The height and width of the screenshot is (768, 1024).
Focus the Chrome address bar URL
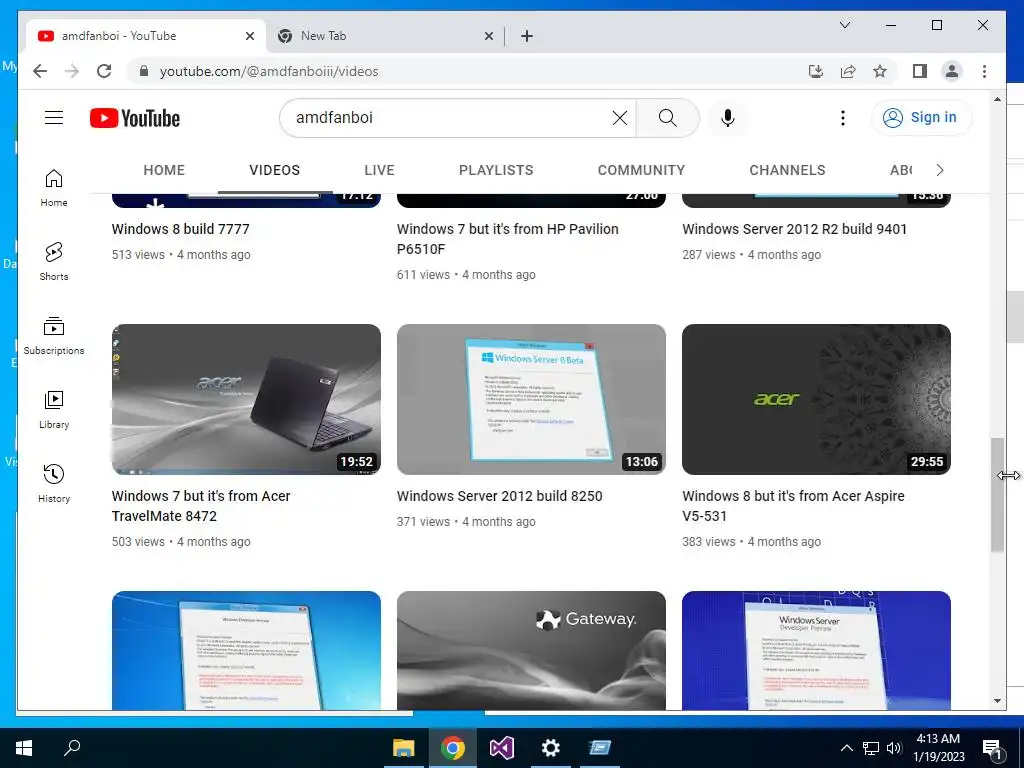(x=268, y=71)
